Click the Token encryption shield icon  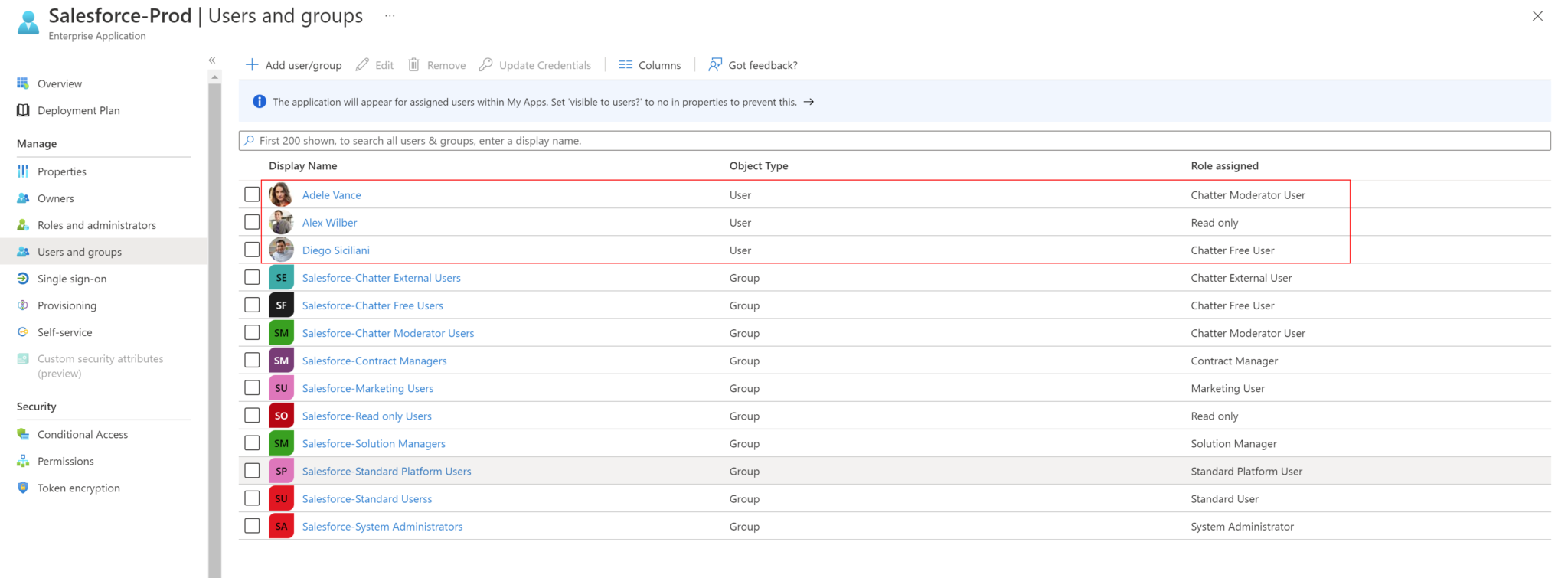pyautogui.click(x=23, y=488)
